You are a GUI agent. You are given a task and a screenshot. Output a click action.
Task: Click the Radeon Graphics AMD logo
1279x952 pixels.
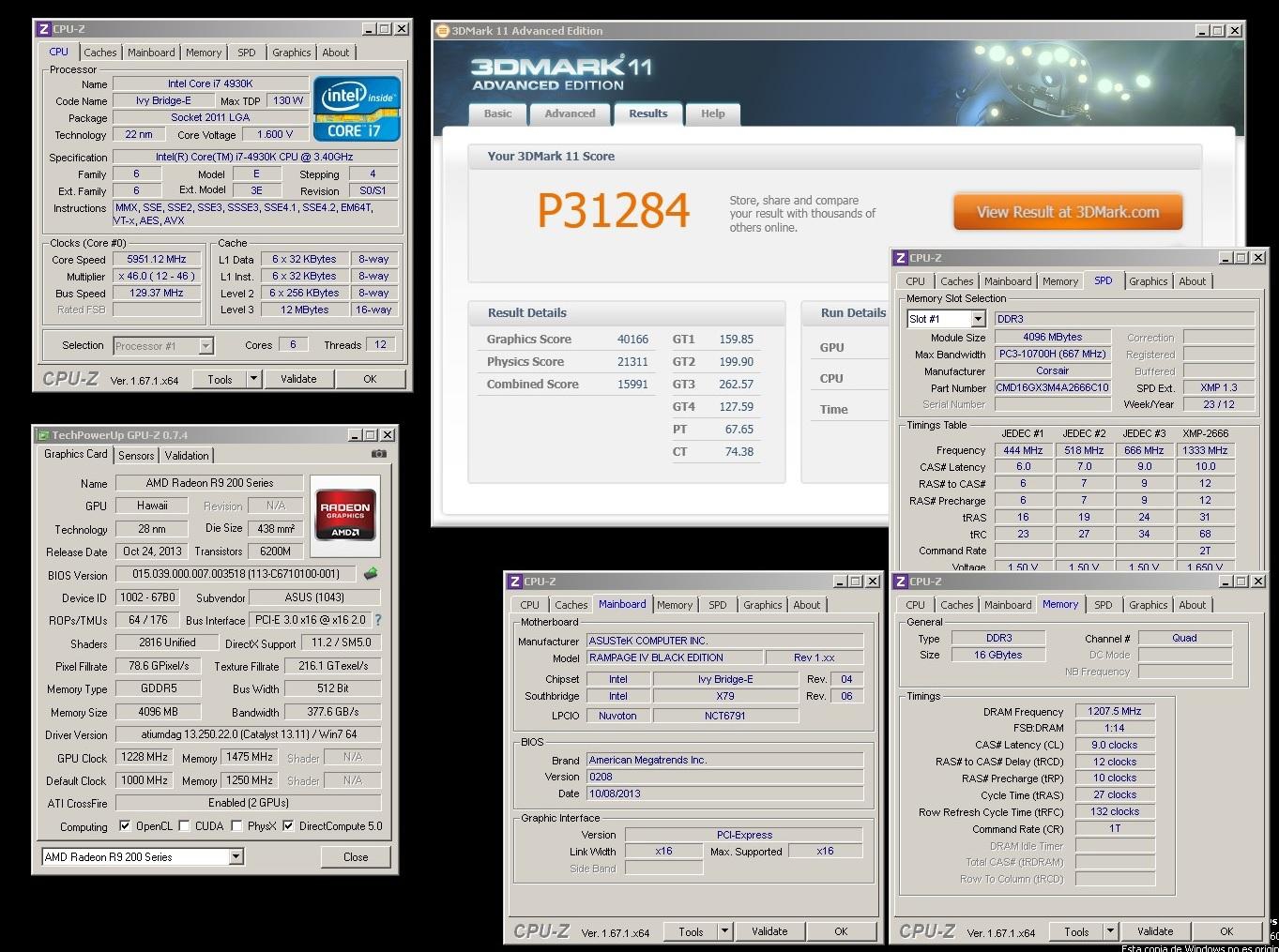(344, 514)
